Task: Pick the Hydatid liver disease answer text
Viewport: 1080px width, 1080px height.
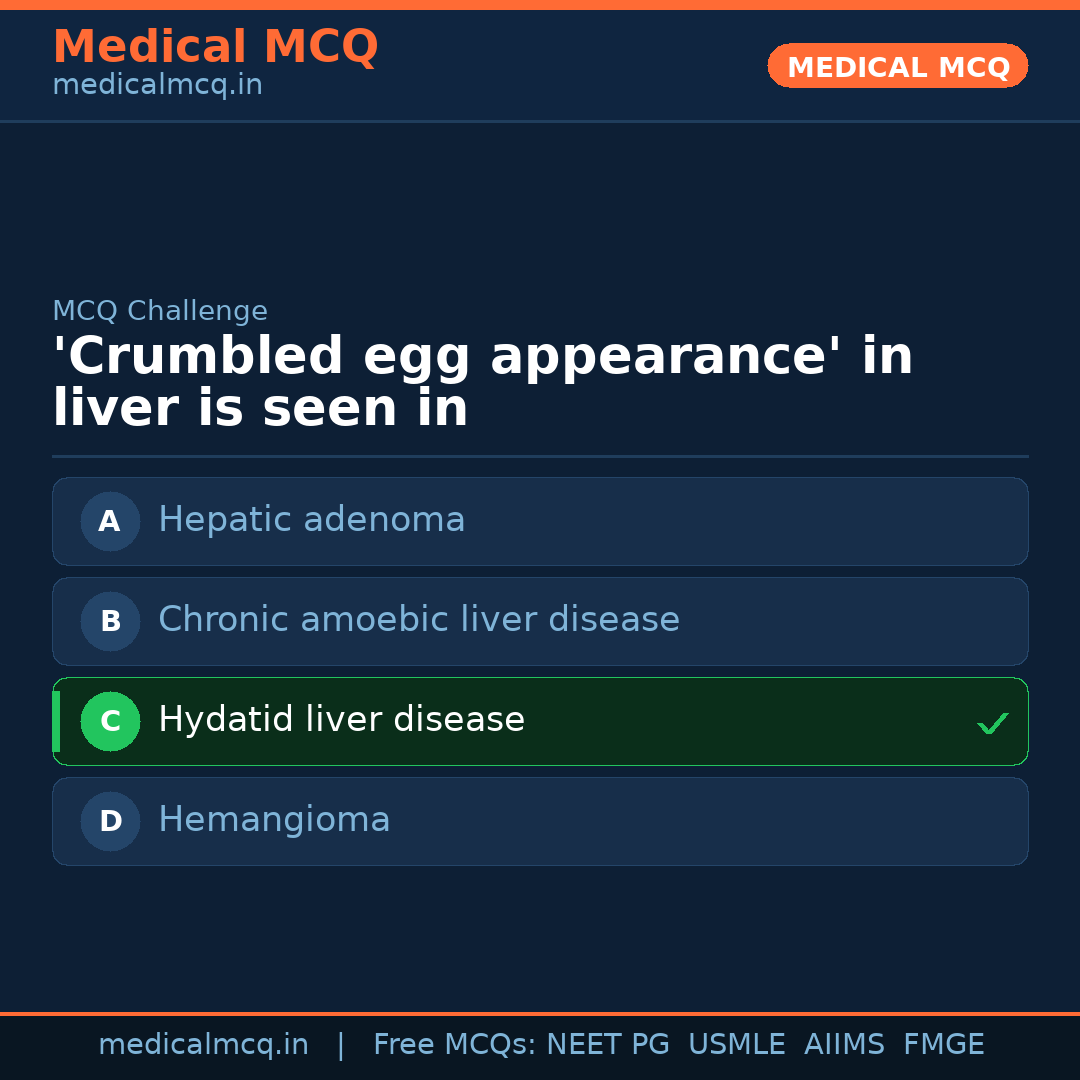Action: 341,720
